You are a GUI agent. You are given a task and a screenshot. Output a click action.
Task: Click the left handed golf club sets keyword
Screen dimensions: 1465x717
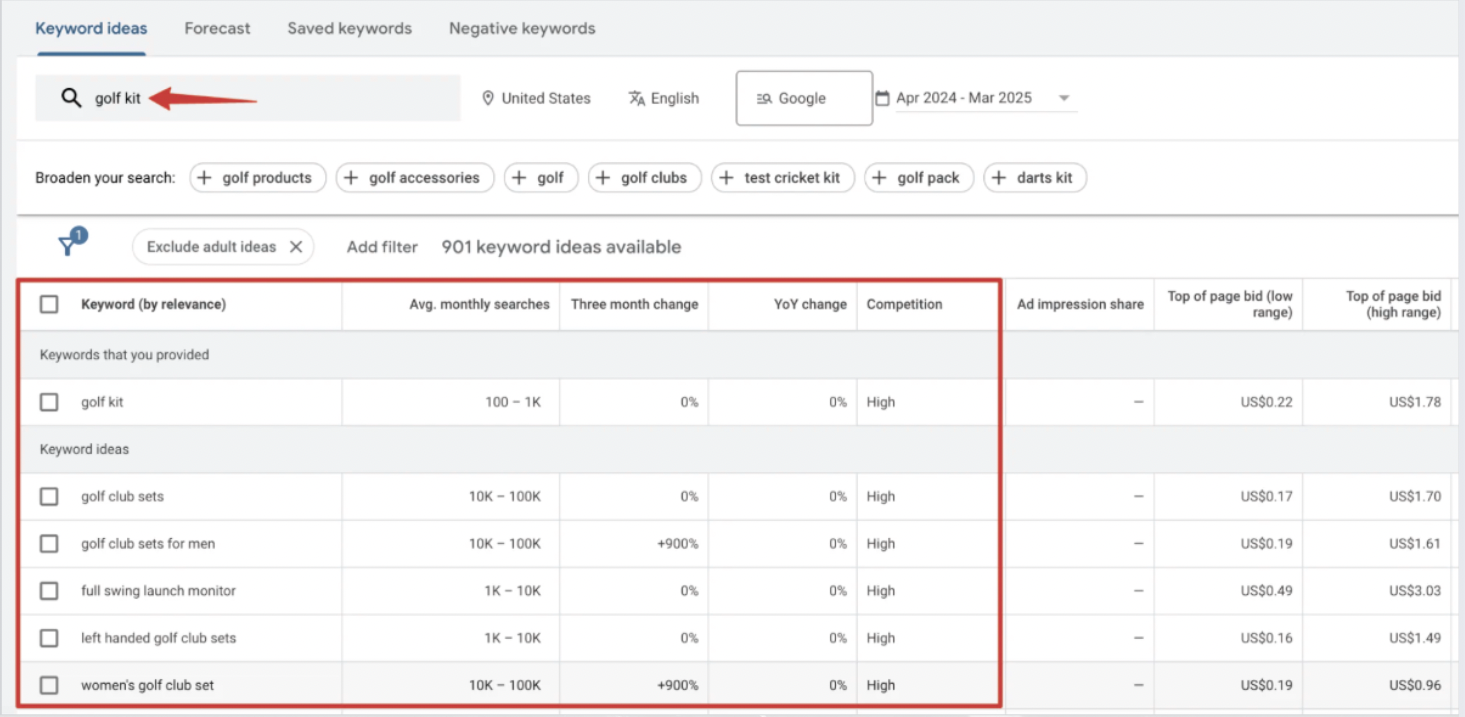(x=158, y=638)
